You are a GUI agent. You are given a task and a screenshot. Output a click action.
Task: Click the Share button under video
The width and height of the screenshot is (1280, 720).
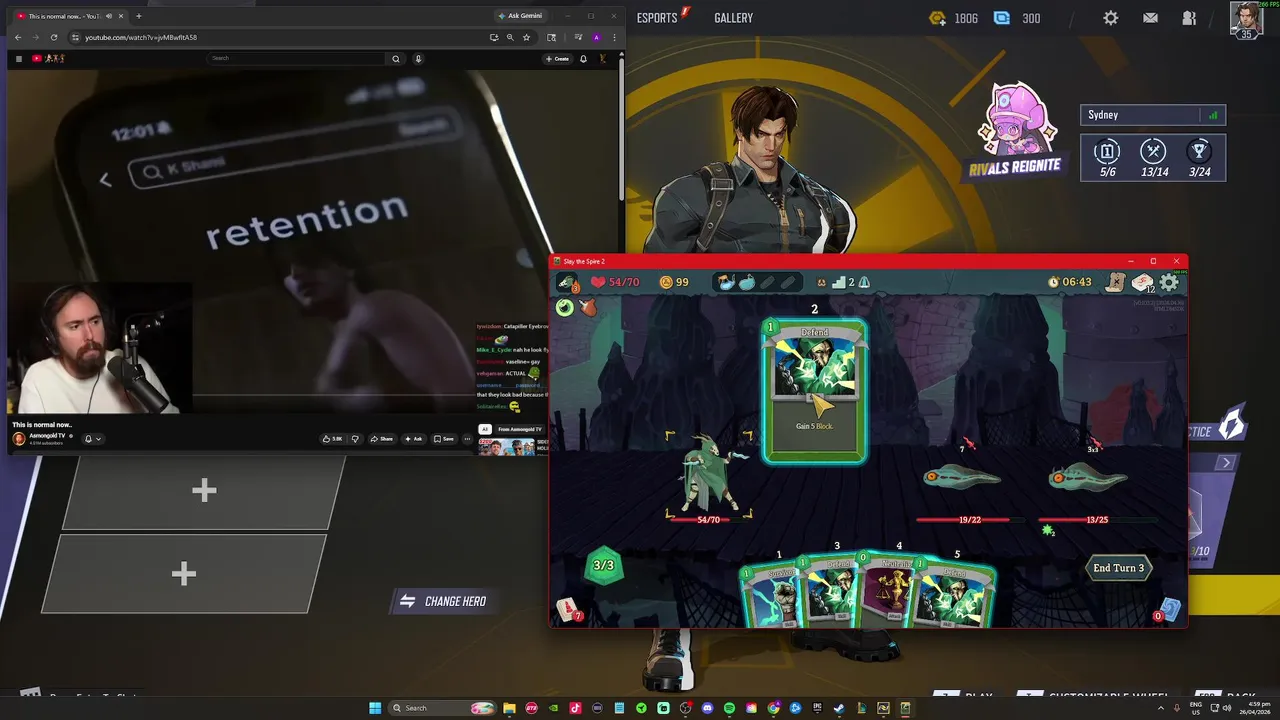tap(382, 438)
